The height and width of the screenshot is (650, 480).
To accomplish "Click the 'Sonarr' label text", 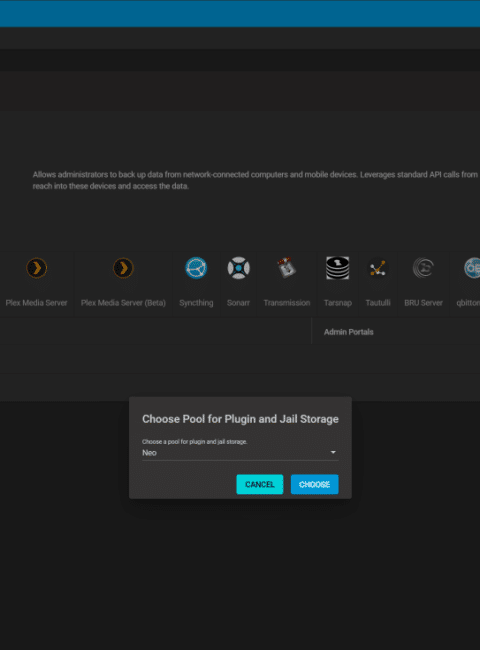I will 238,303.
